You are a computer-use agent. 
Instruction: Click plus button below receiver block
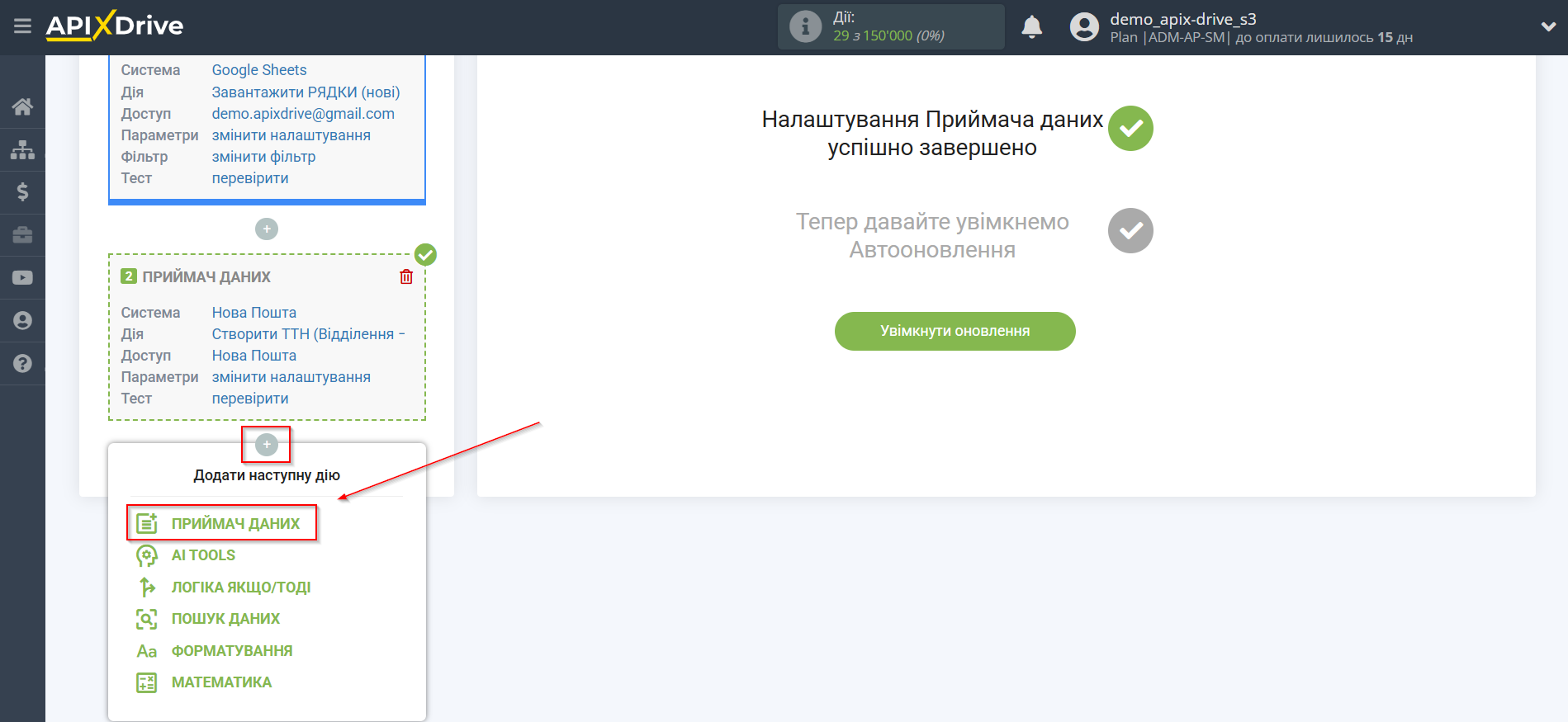point(267,445)
